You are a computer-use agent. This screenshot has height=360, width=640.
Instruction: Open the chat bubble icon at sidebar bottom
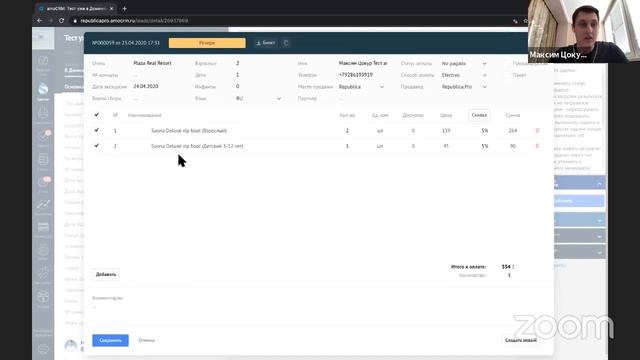(x=43, y=349)
